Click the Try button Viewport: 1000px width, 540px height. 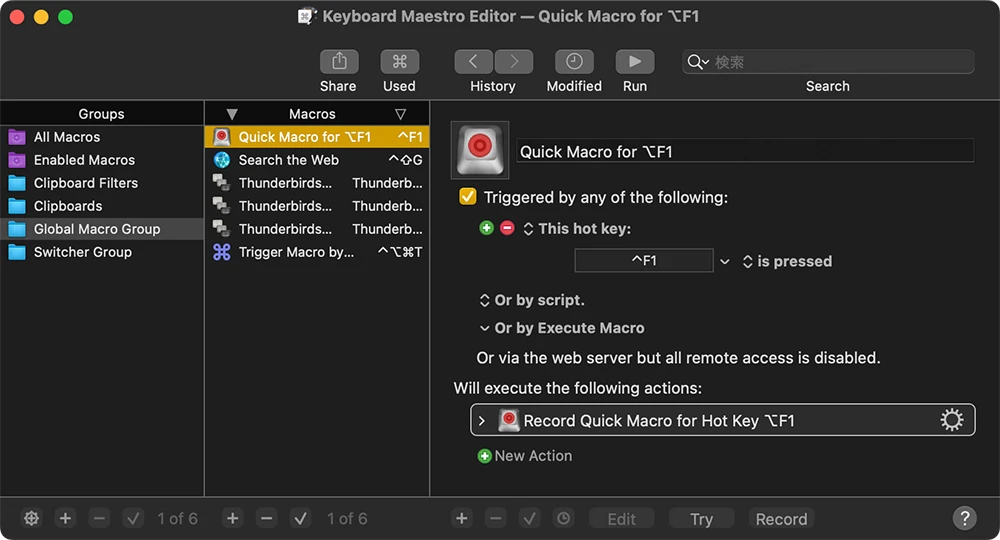tap(701, 519)
